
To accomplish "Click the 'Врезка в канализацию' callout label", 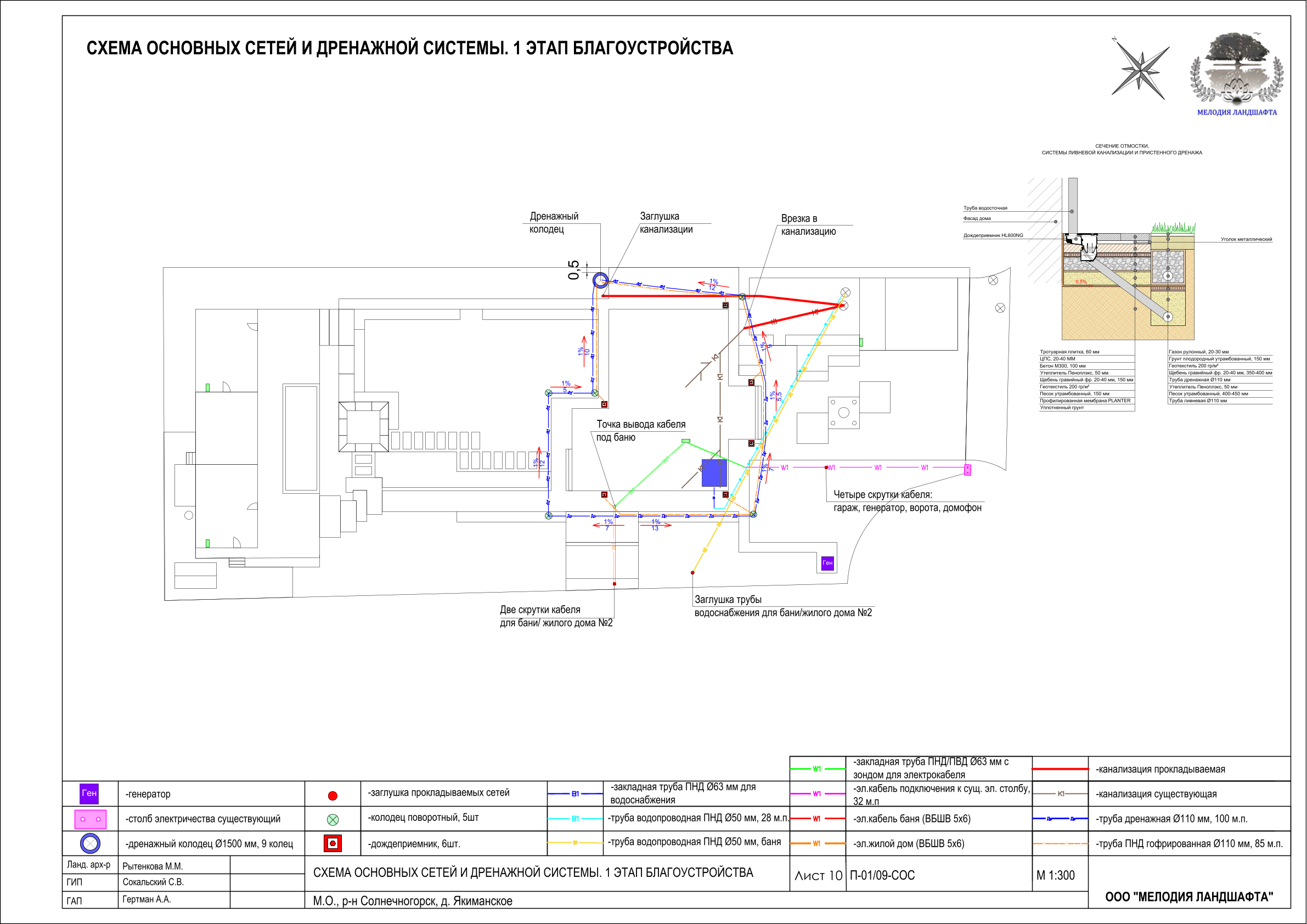I will pyautogui.click(x=808, y=225).
